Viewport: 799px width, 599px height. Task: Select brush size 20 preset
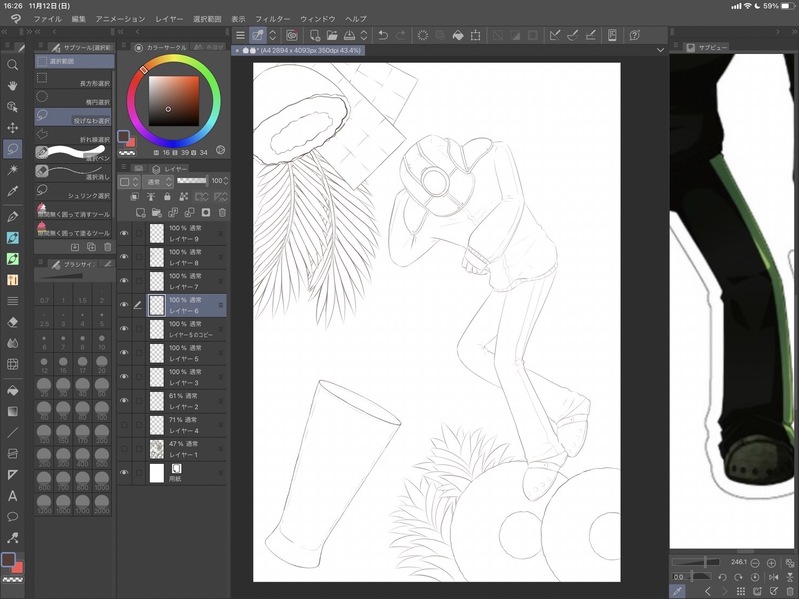(x=102, y=364)
